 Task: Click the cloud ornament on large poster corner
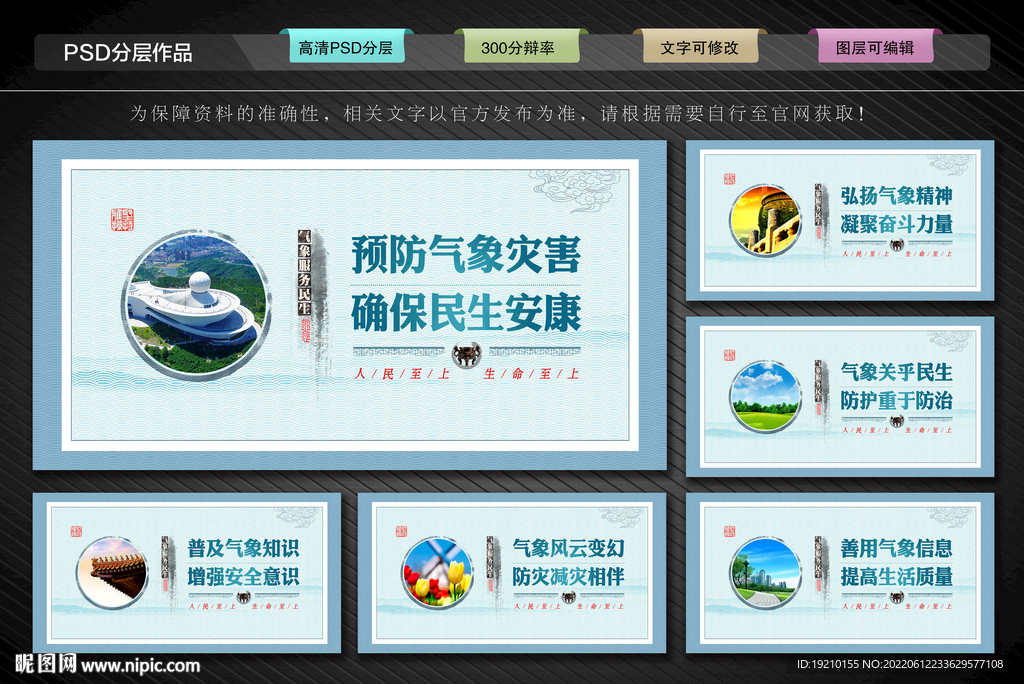coord(575,189)
